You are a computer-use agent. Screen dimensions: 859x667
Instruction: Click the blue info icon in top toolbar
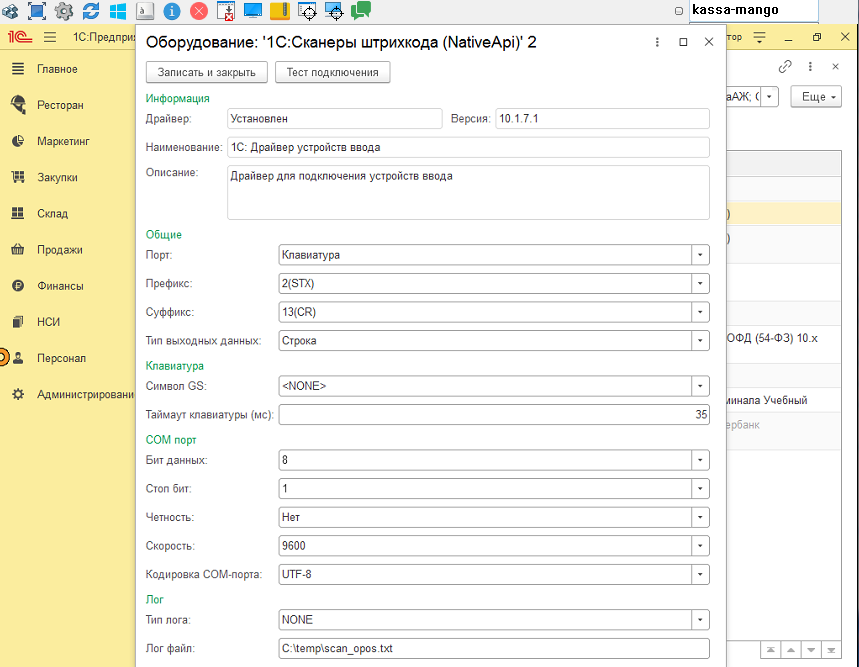171,11
